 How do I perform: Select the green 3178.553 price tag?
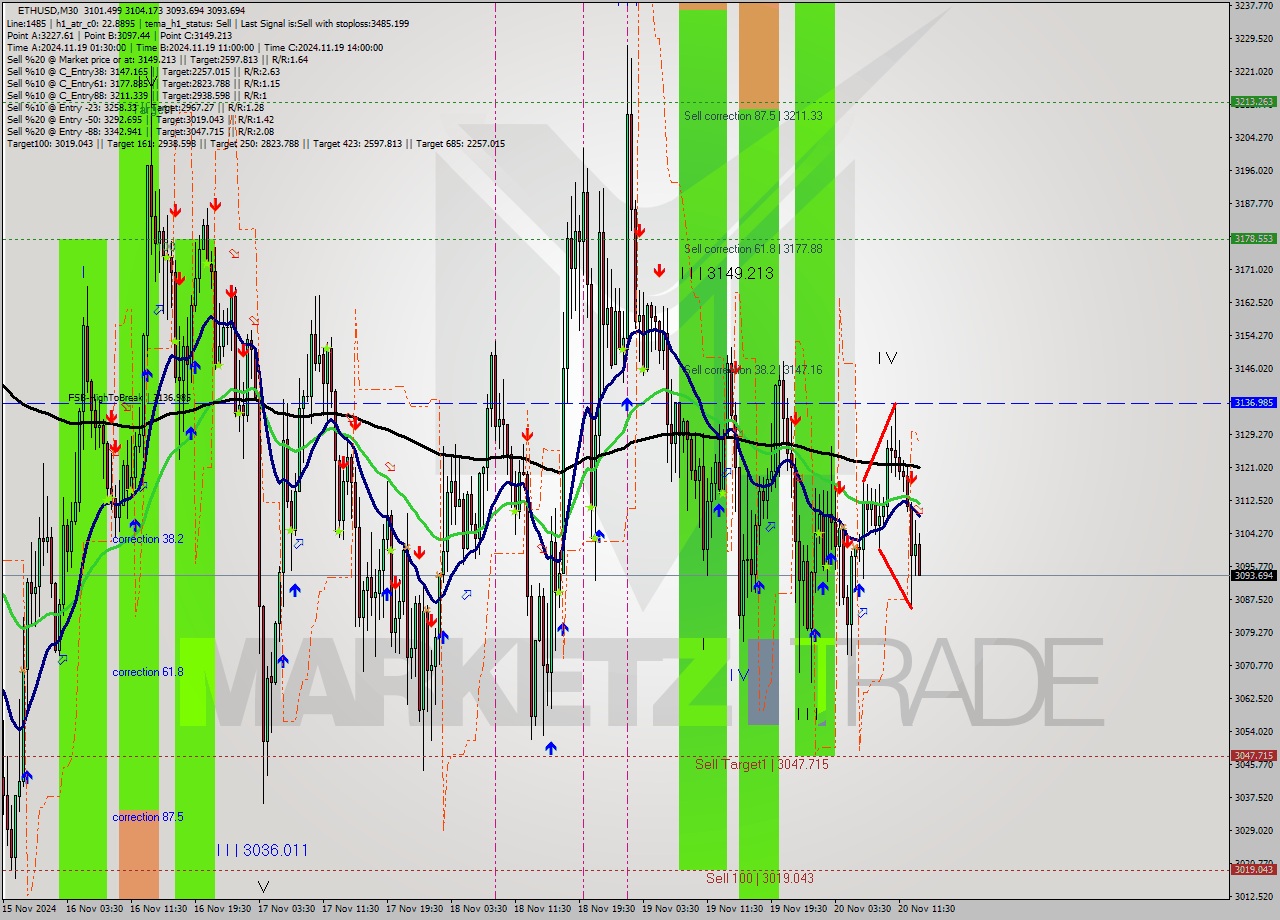(1253, 239)
